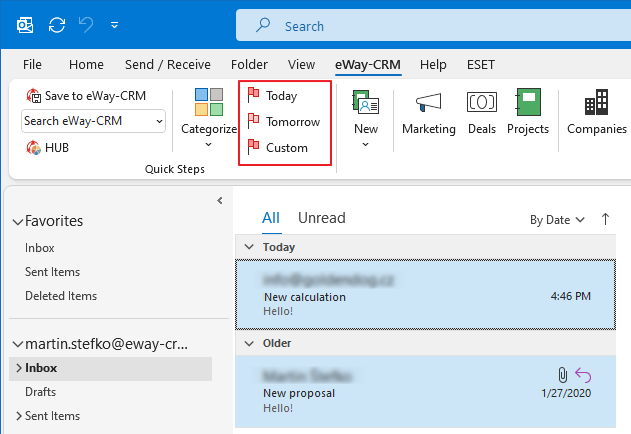Open Inbox under Favorites
631x434 pixels.
pyautogui.click(x=39, y=248)
